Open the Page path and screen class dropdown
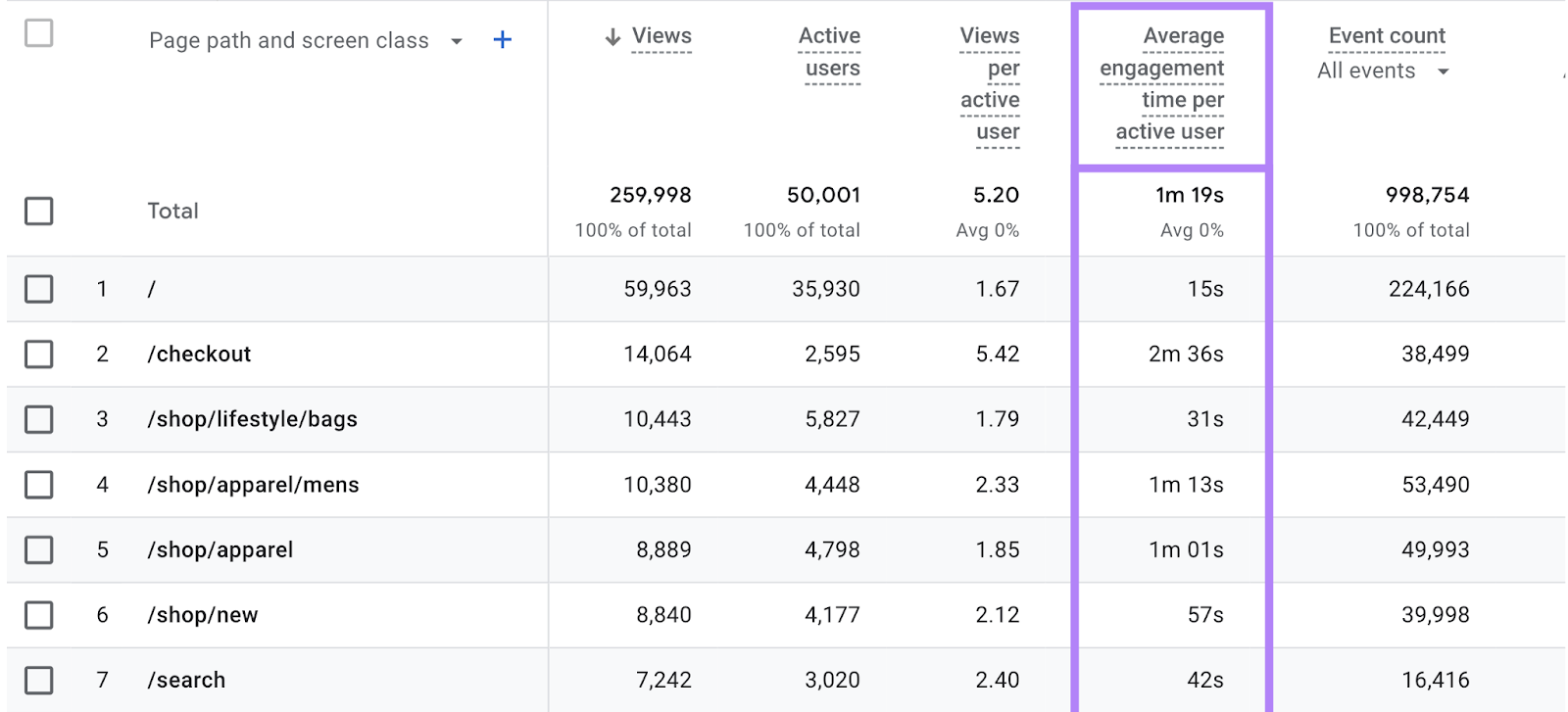 point(457,41)
